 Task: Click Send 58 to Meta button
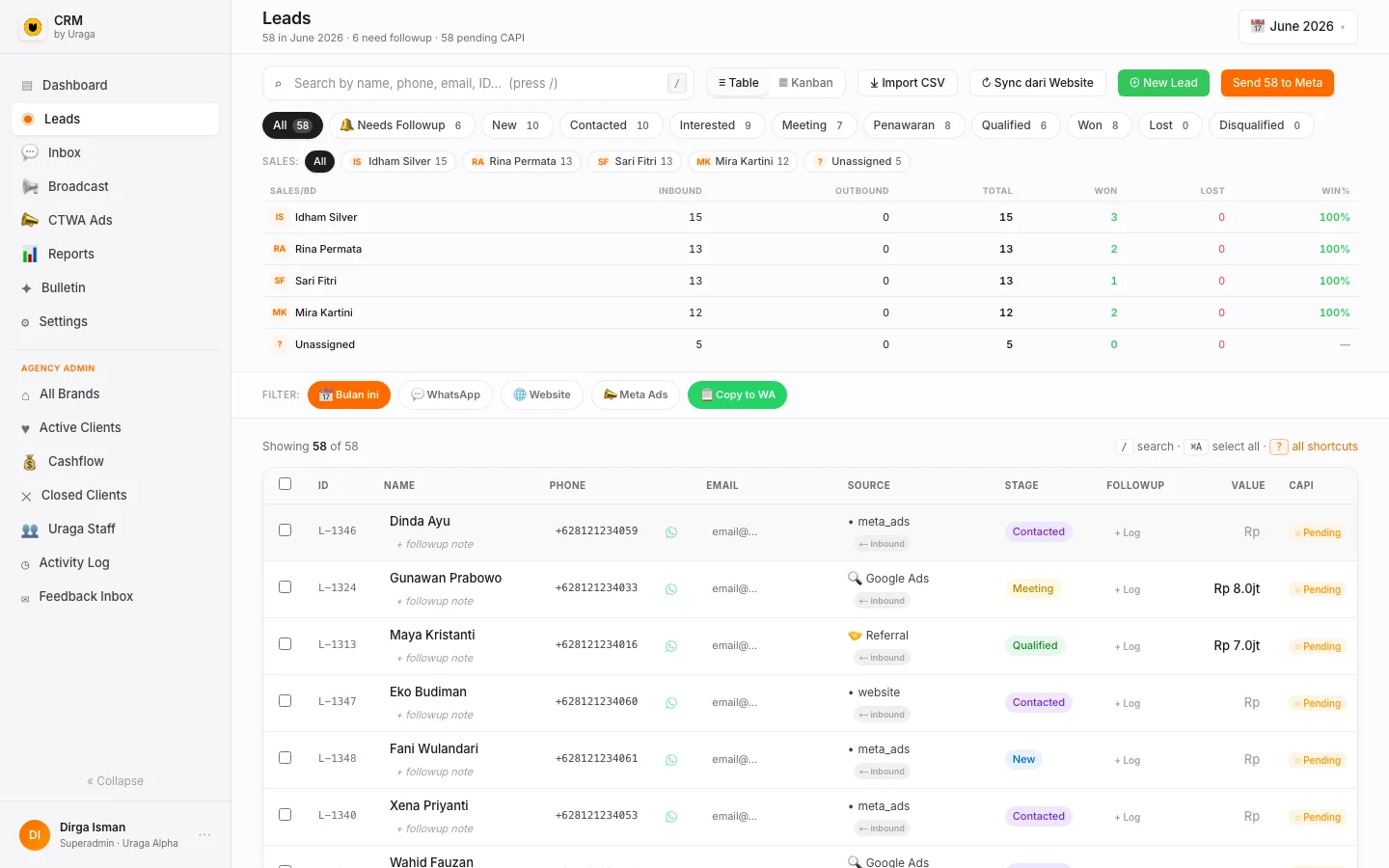[1277, 83]
